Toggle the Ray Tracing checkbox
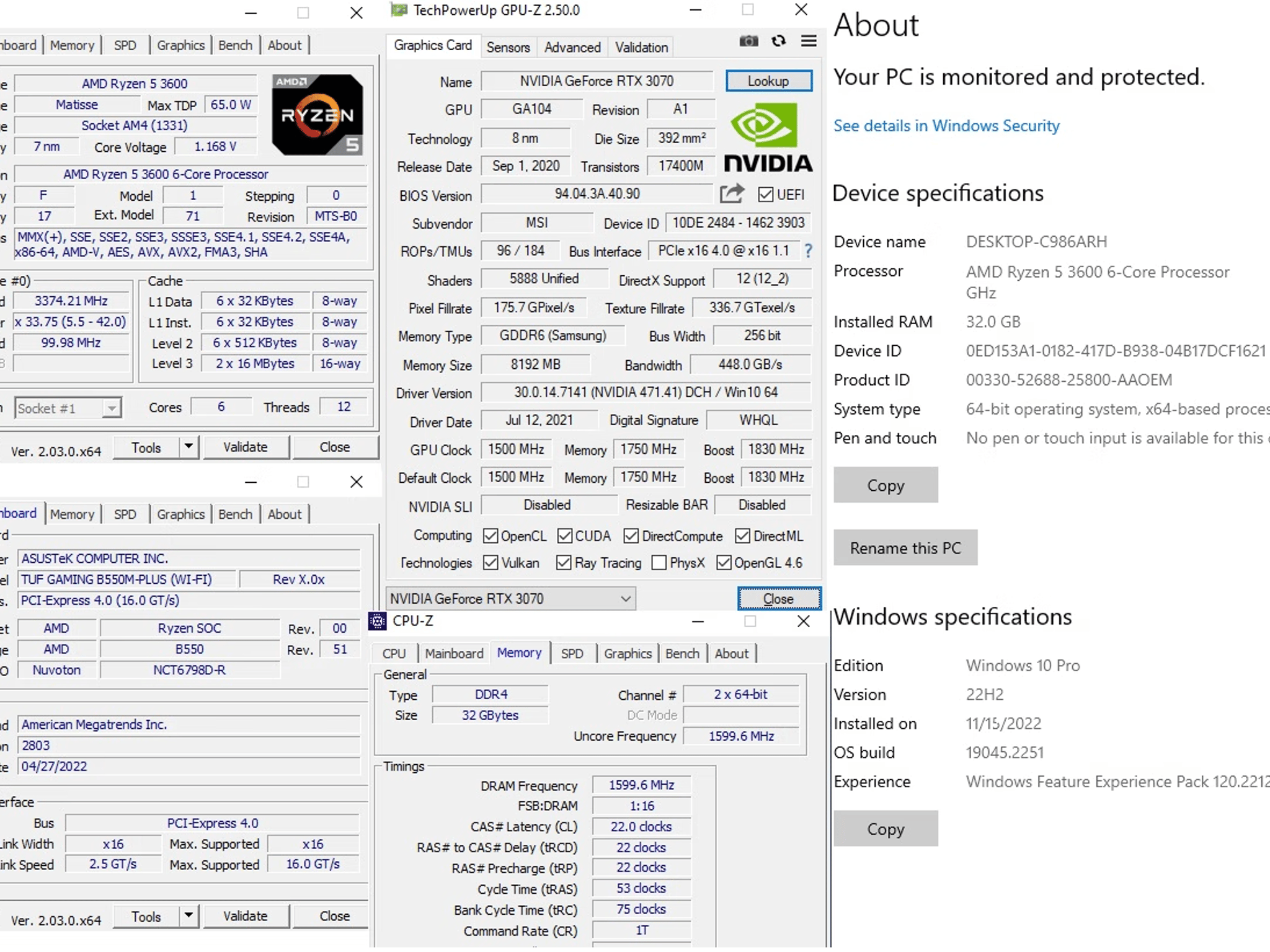The width and height of the screenshot is (1270, 952). pos(564,563)
